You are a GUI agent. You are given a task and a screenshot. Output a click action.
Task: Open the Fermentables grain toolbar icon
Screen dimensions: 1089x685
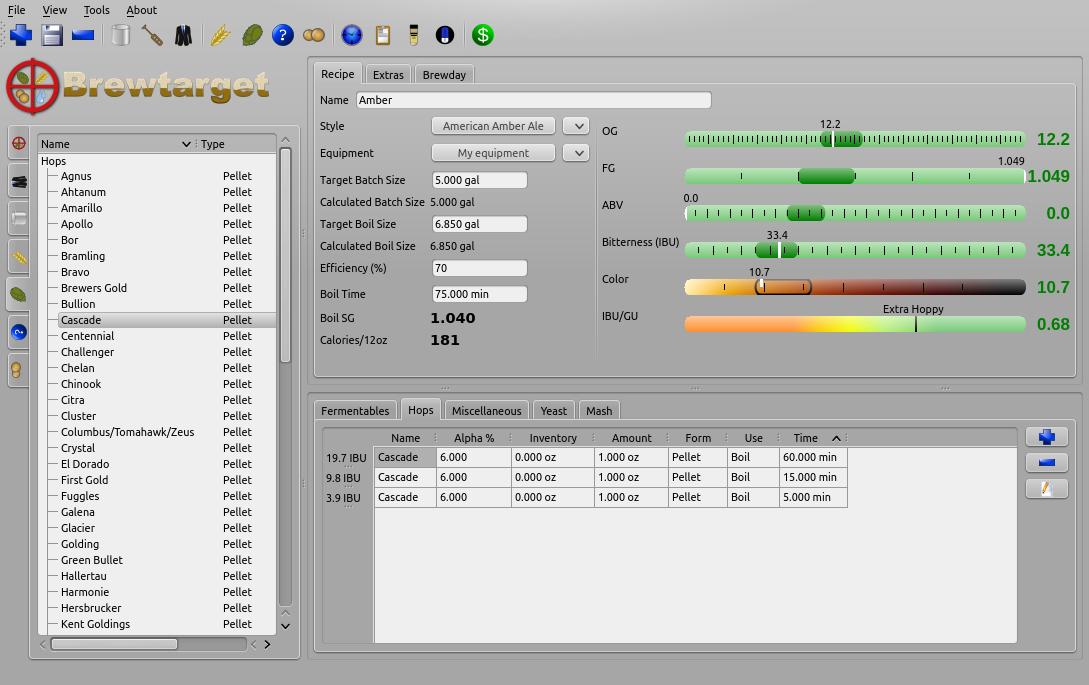[x=220, y=35]
